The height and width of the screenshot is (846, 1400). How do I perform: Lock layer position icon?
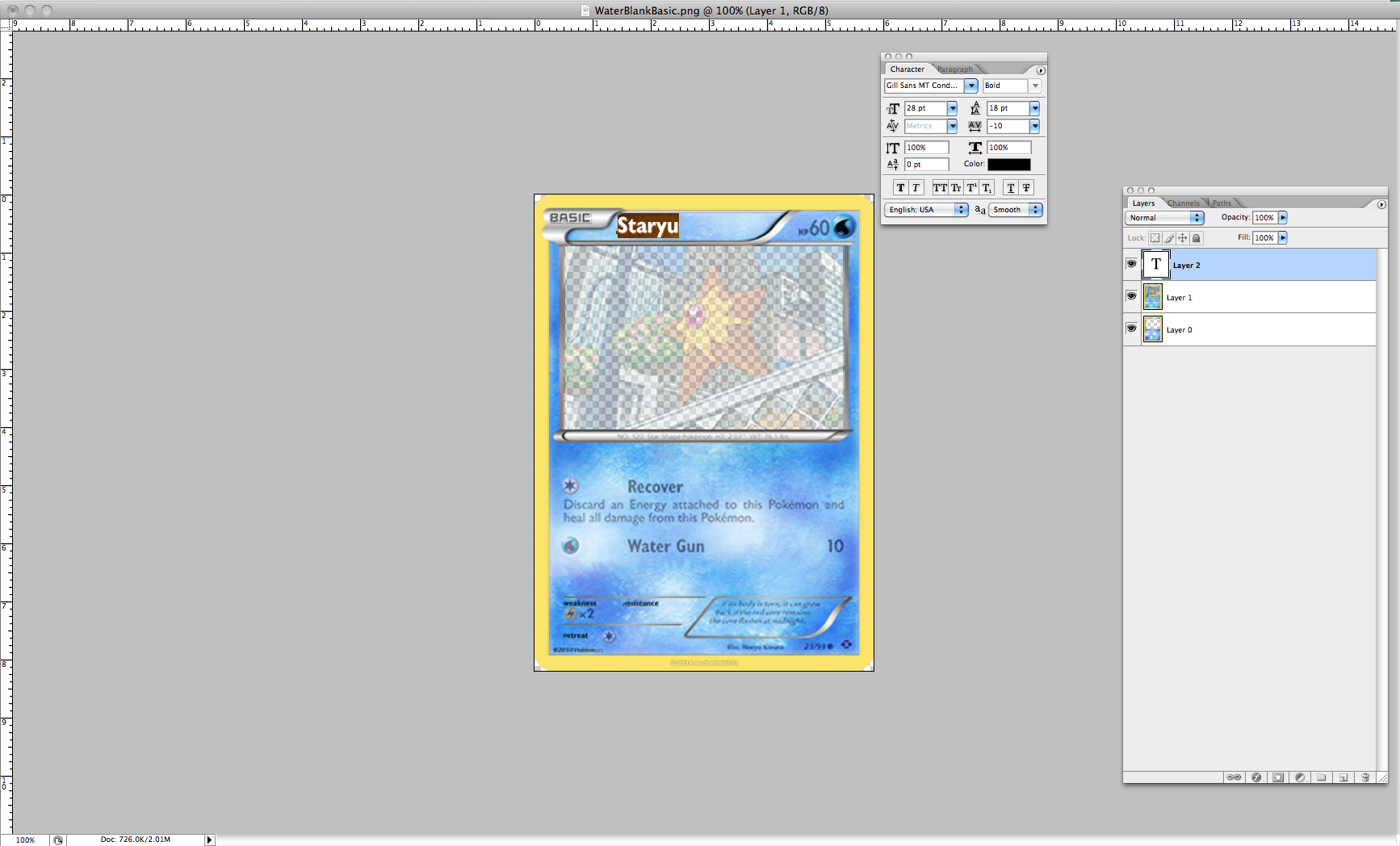pos(1182,238)
